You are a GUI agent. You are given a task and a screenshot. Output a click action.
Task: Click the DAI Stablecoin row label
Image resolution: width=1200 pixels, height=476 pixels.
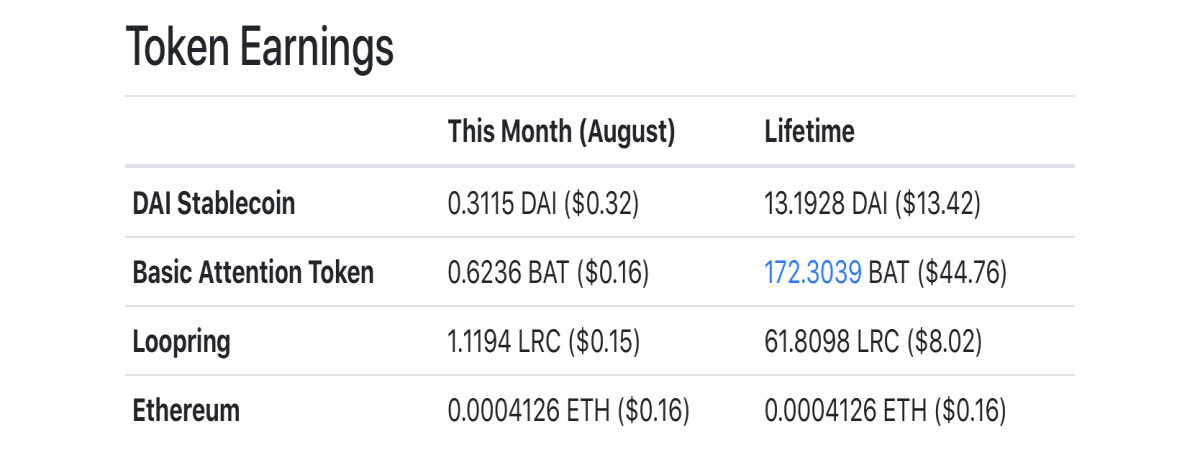(x=214, y=203)
